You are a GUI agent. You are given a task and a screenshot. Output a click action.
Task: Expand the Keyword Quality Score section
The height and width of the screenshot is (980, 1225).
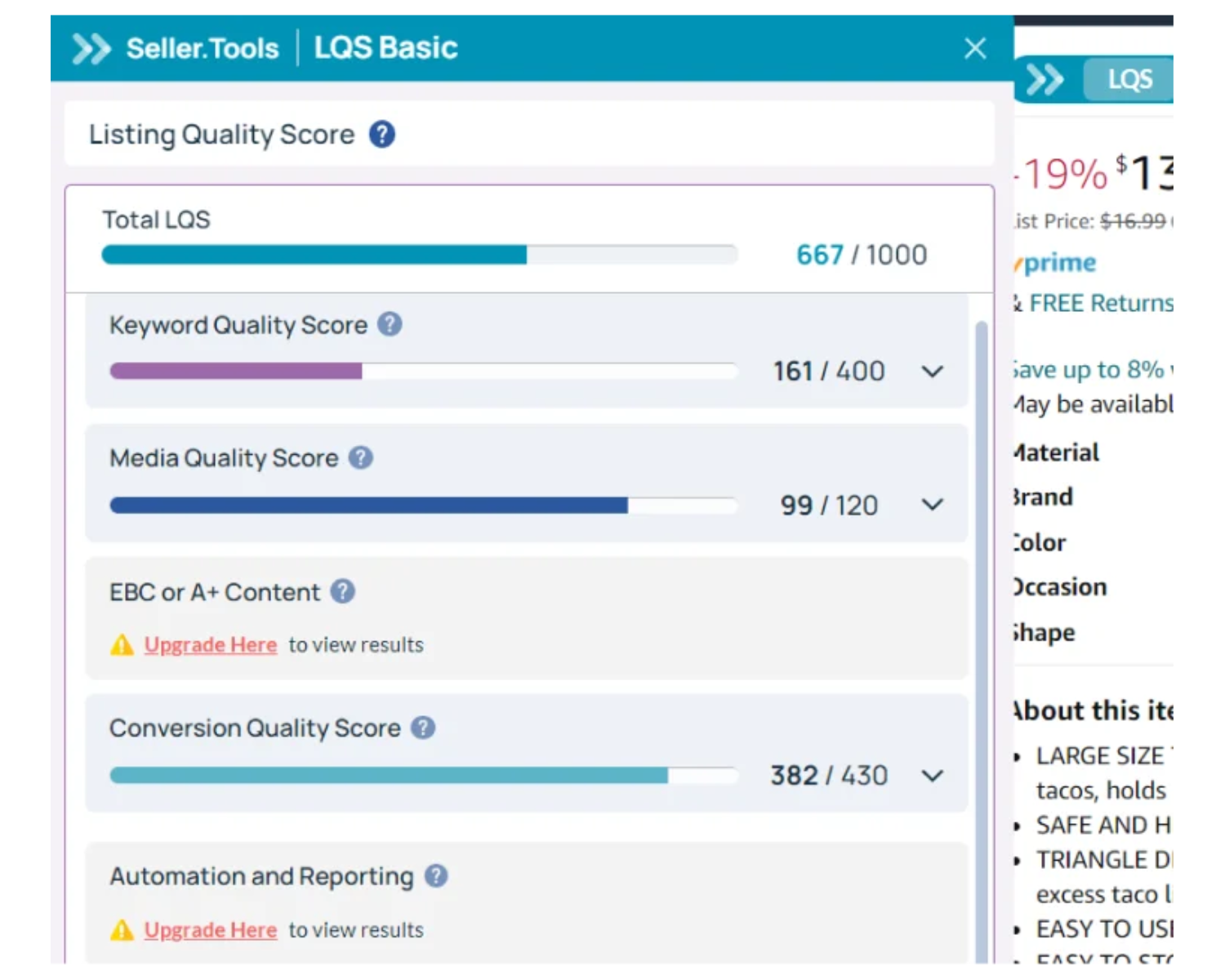click(x=931, y=372)
